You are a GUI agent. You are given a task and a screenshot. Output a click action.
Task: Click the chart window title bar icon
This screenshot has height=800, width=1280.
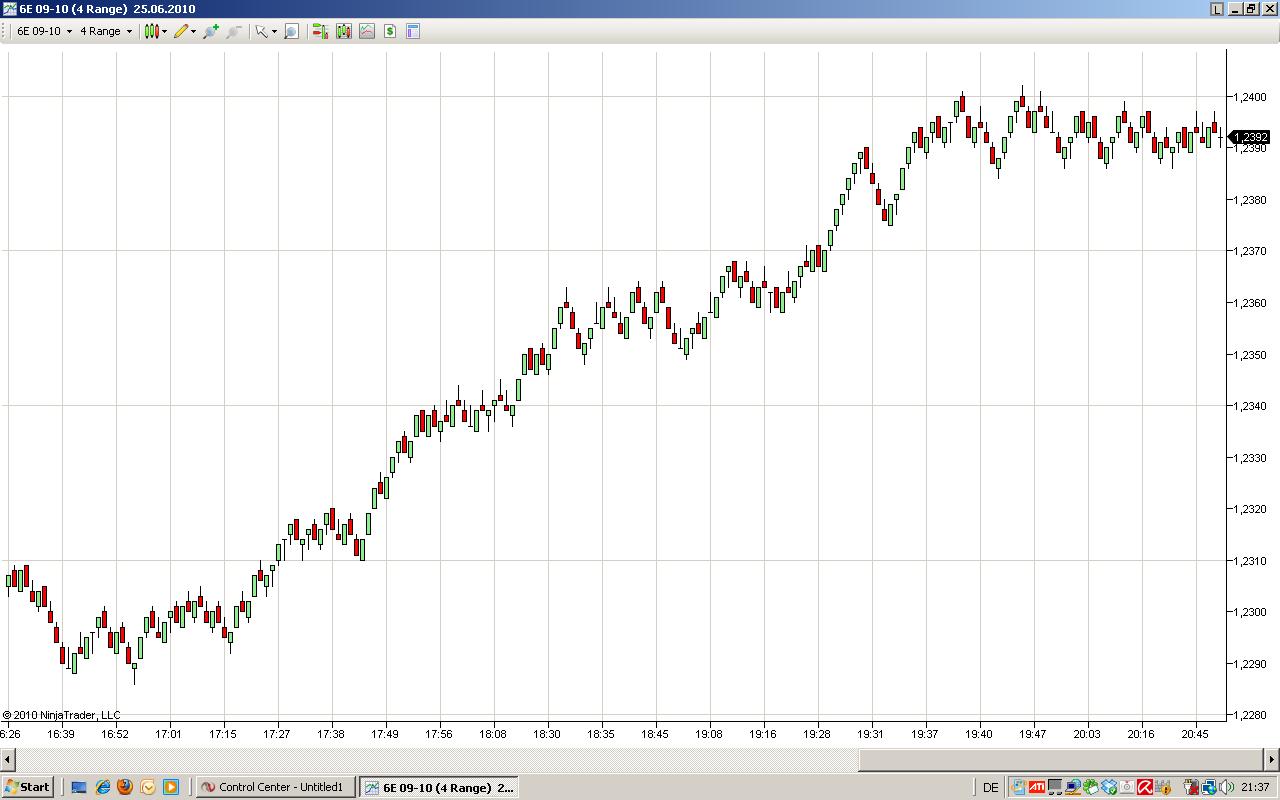point(9,9)
